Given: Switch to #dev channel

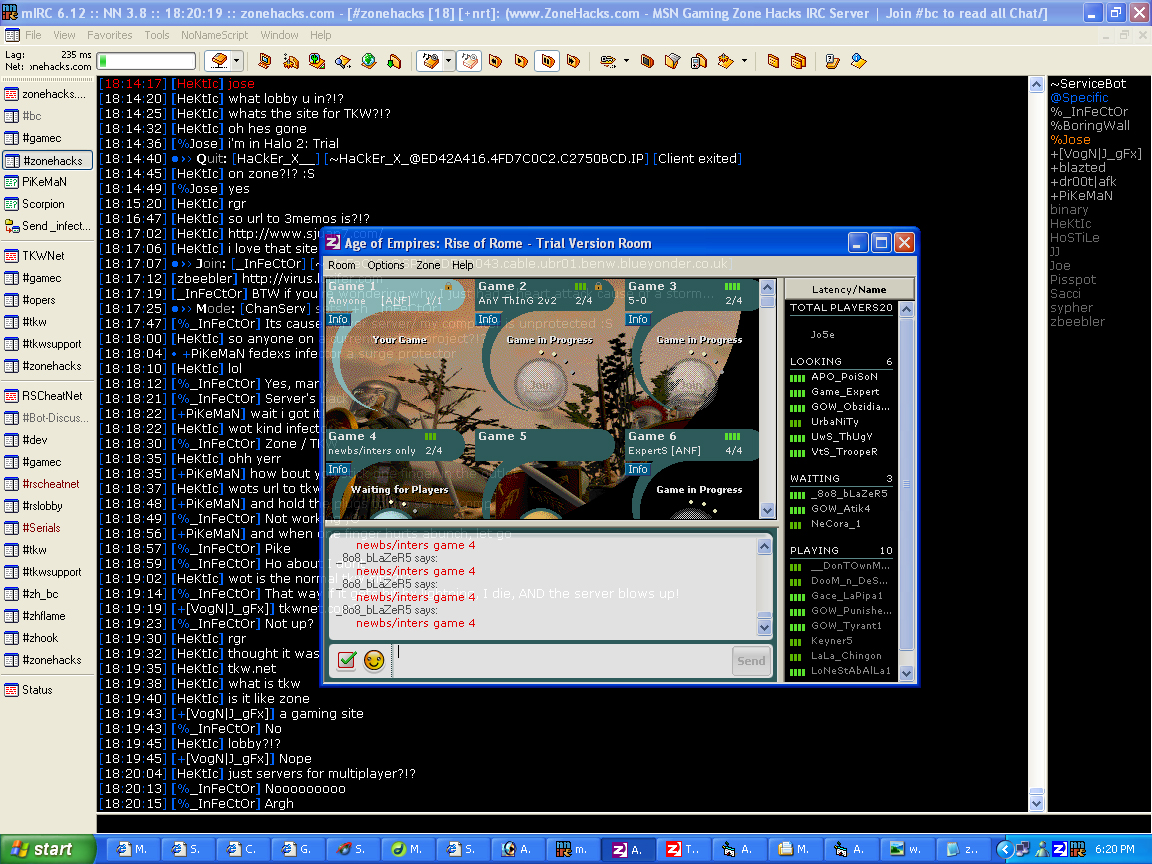Looking at the screenshot, I should coord(48,440).
